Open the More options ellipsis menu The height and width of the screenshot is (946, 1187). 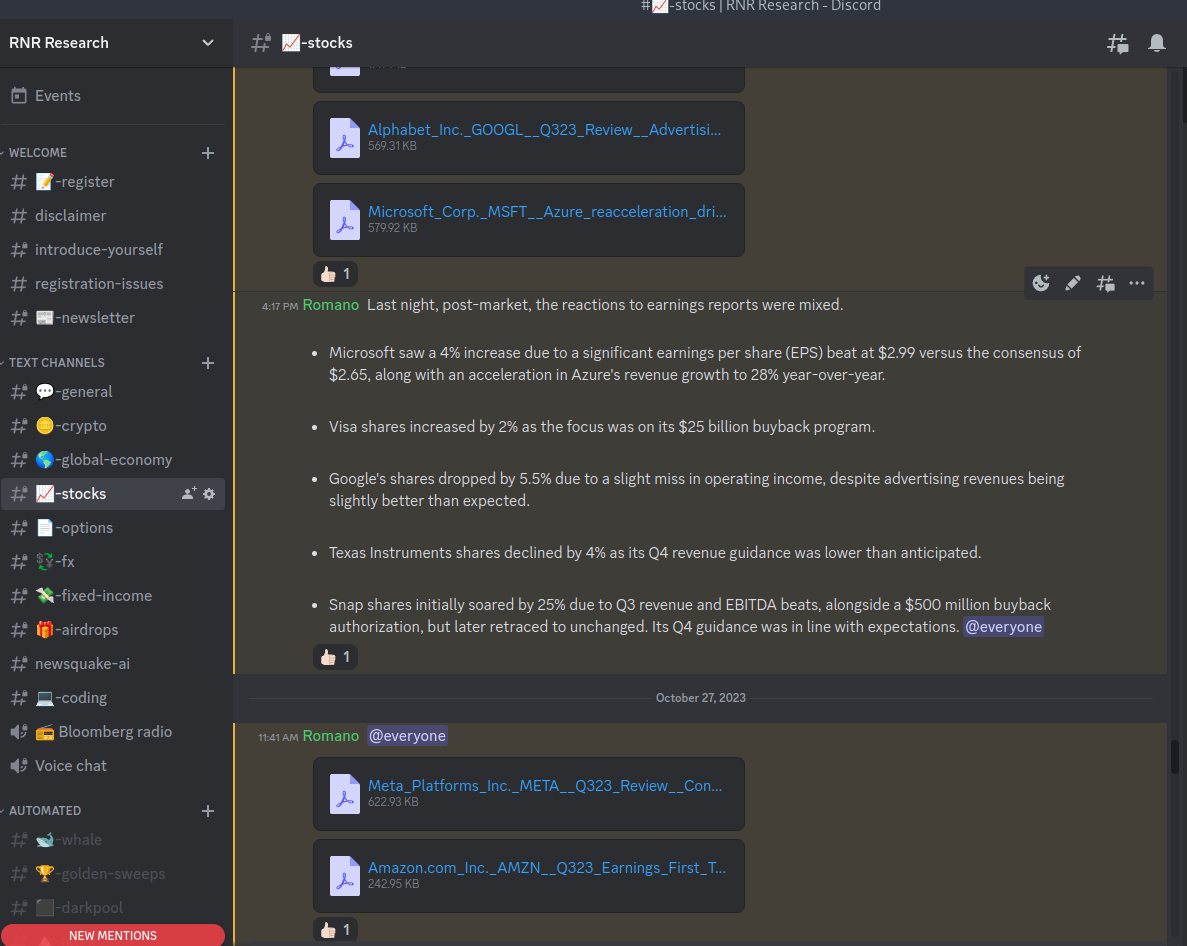pyautogui.click(x=1137, y=283)
